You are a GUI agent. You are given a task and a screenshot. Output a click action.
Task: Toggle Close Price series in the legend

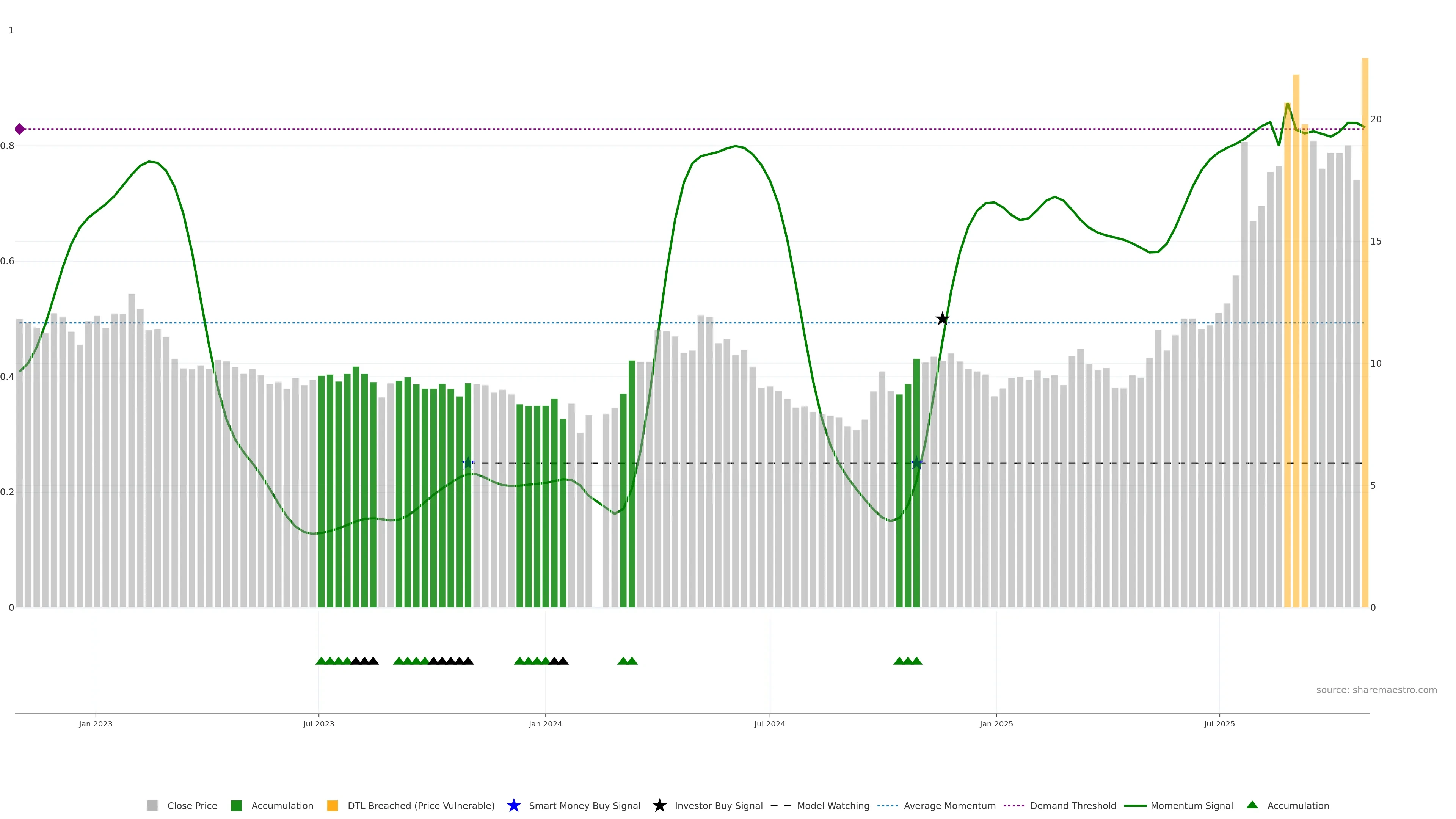[x=191, y=805]
